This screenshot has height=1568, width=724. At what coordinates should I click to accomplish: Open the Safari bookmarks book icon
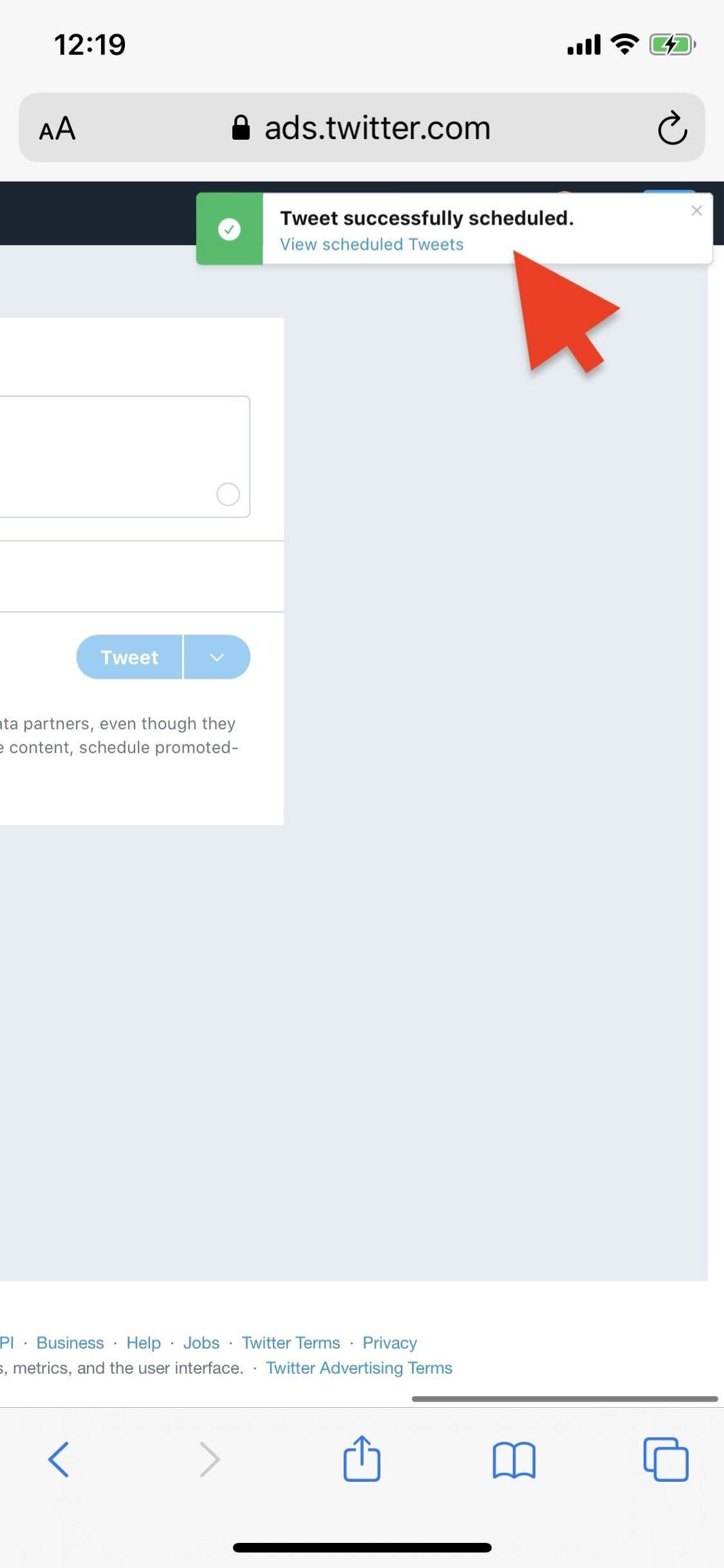pyautogui.click(x=514, y=1459)
